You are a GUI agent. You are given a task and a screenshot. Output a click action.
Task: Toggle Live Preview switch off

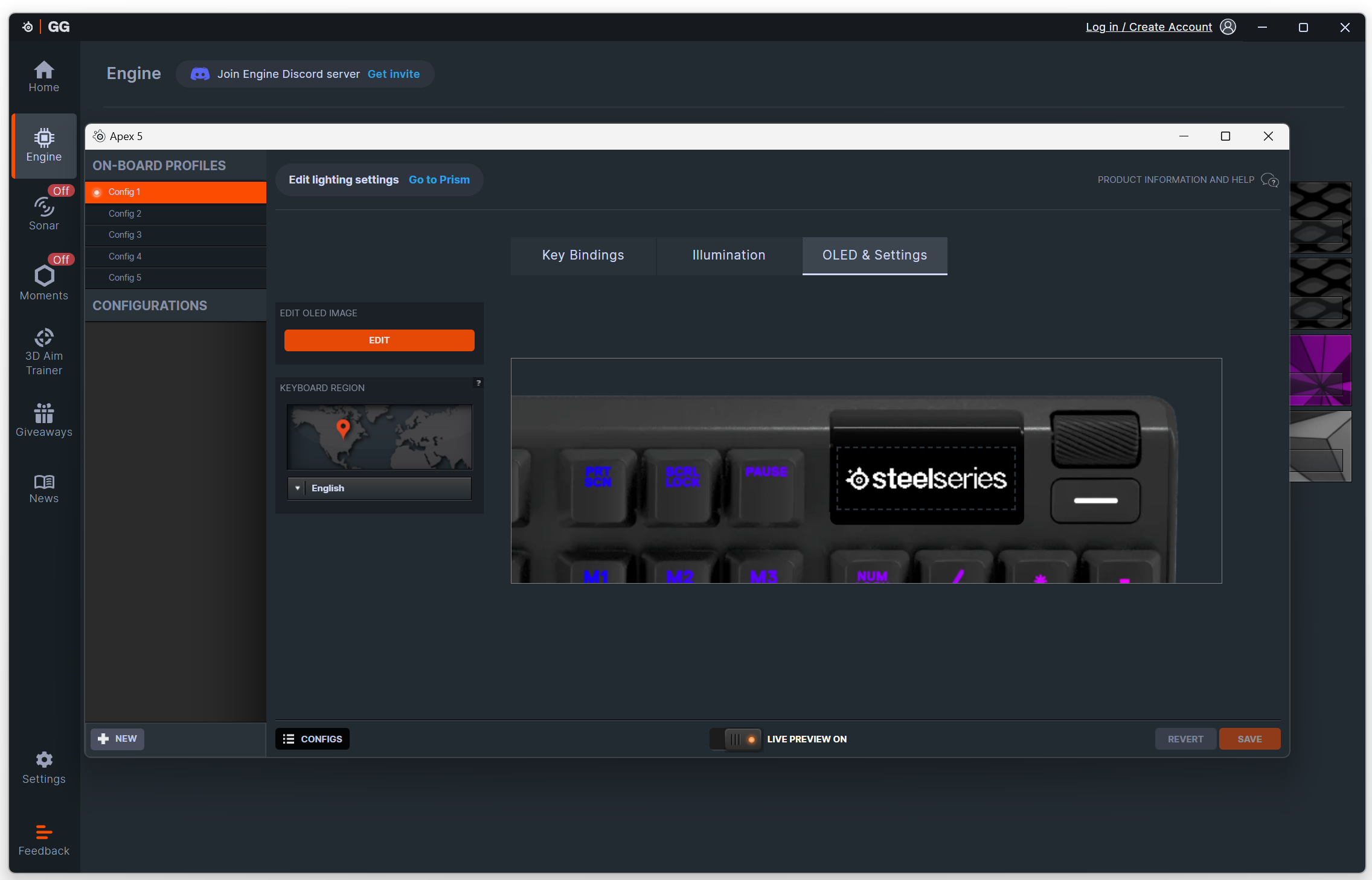tap(736, 739)
